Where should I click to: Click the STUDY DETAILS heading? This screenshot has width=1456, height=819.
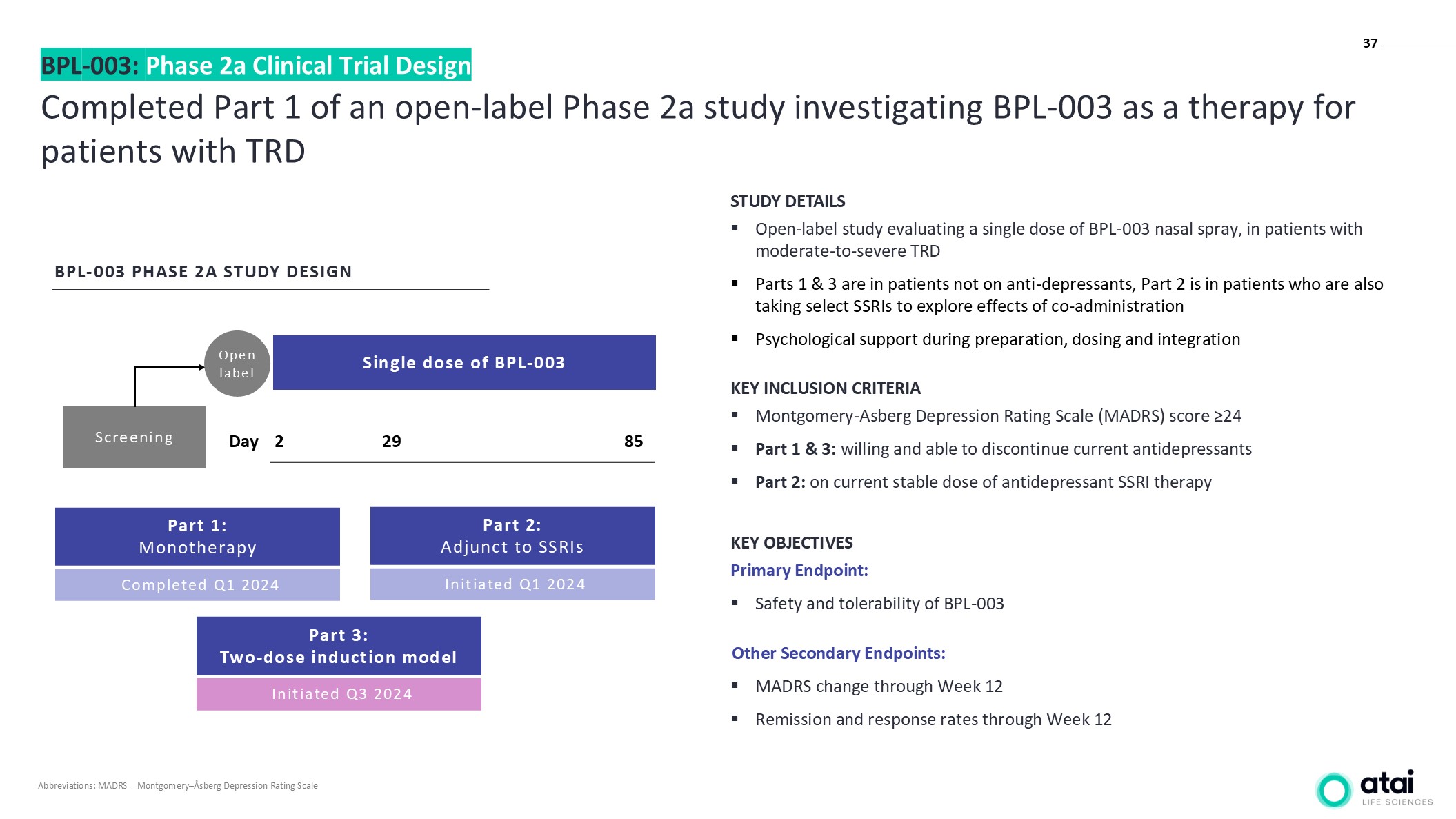(x=787, y=201)
